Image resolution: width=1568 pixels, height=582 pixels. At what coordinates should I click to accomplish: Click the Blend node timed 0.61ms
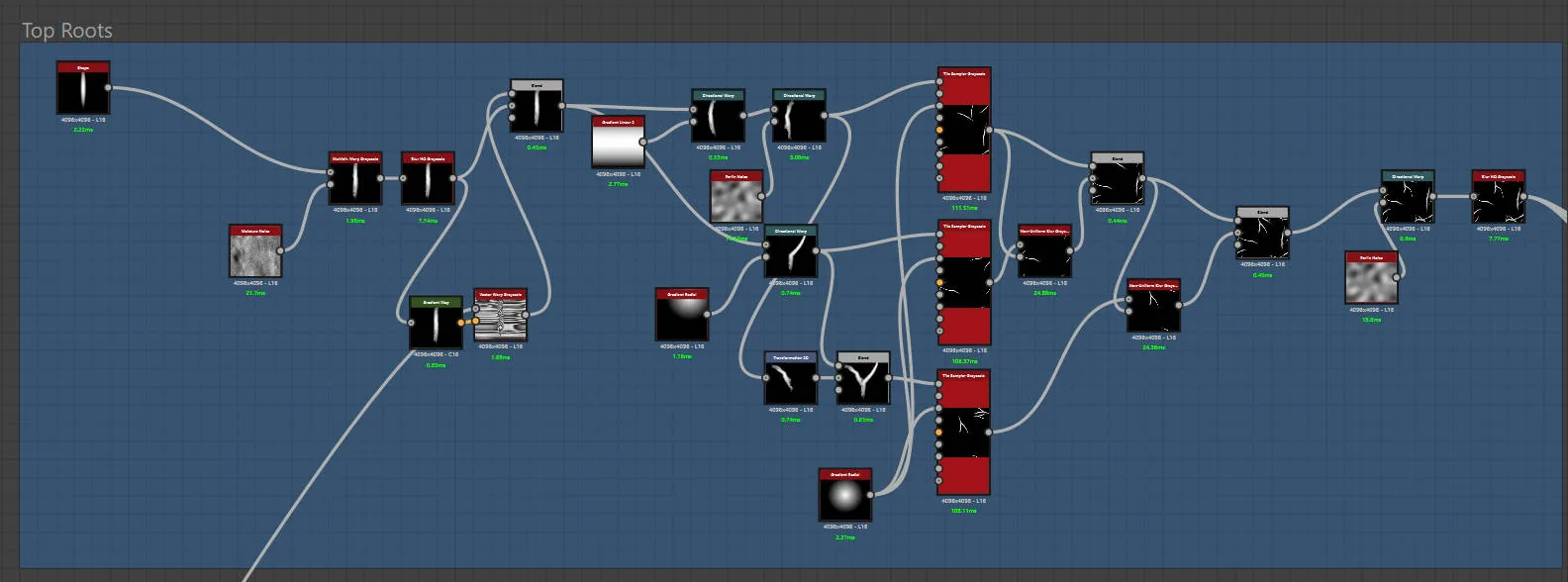click(863, 378)
